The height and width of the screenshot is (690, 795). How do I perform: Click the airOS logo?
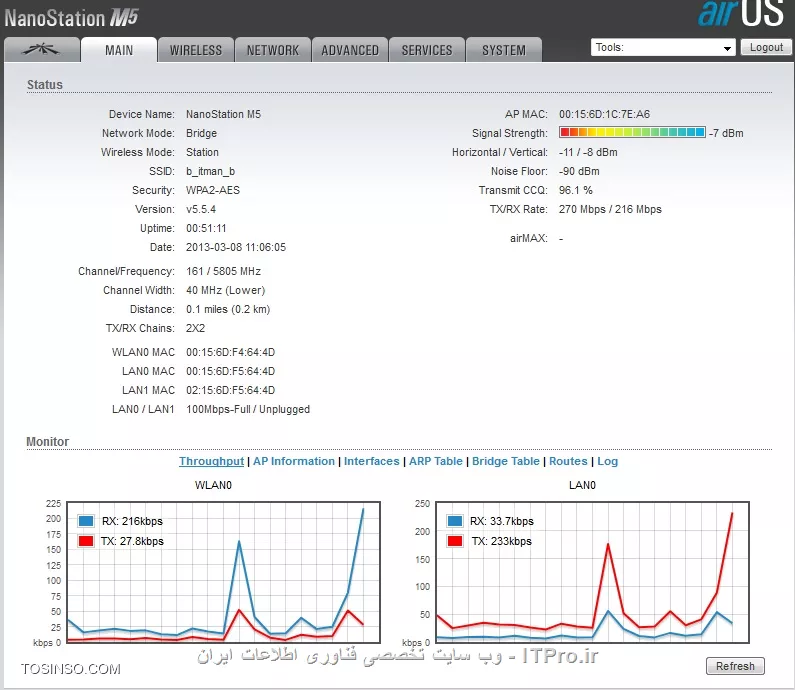(x=741, y=13)
